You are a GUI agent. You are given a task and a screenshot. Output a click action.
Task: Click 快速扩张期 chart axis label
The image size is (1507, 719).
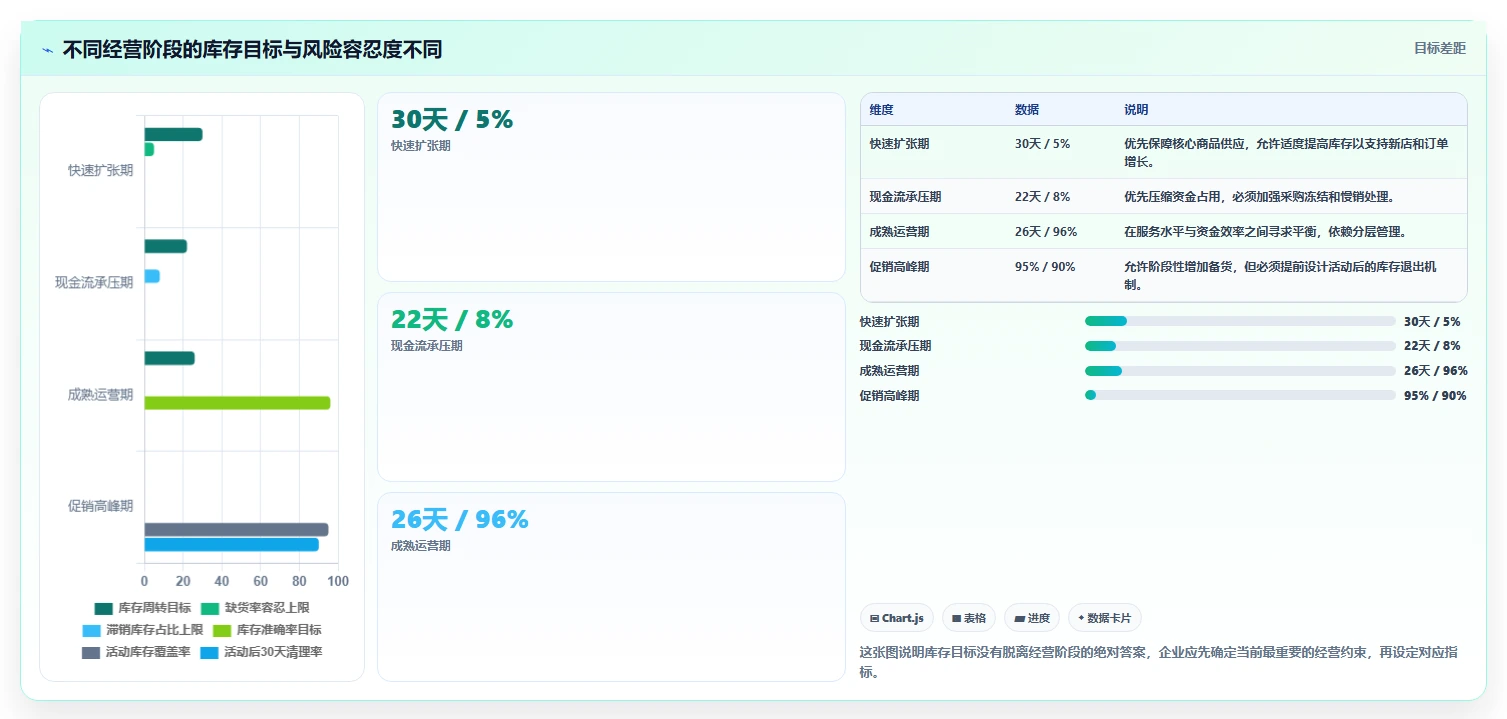[x=100, y=171]
